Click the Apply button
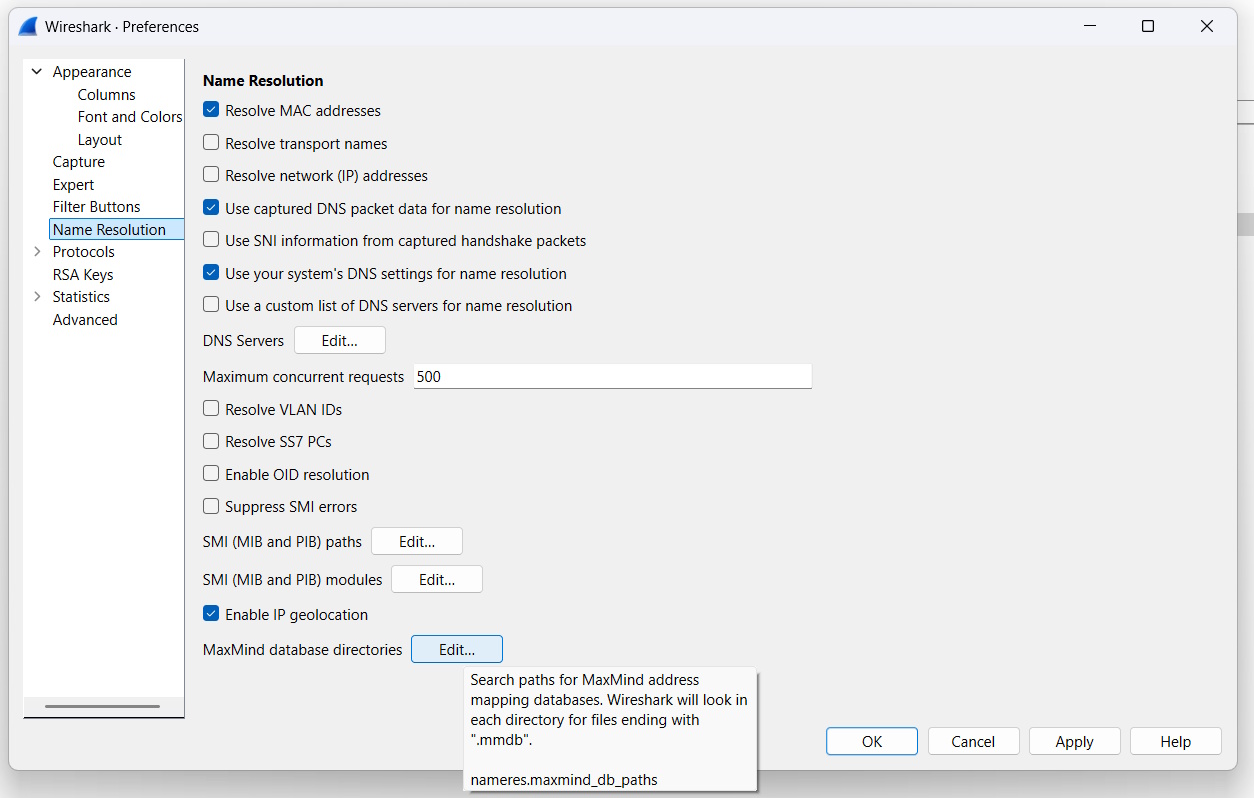Screen dimensions: 1254x798 (x=1075, y=742)
